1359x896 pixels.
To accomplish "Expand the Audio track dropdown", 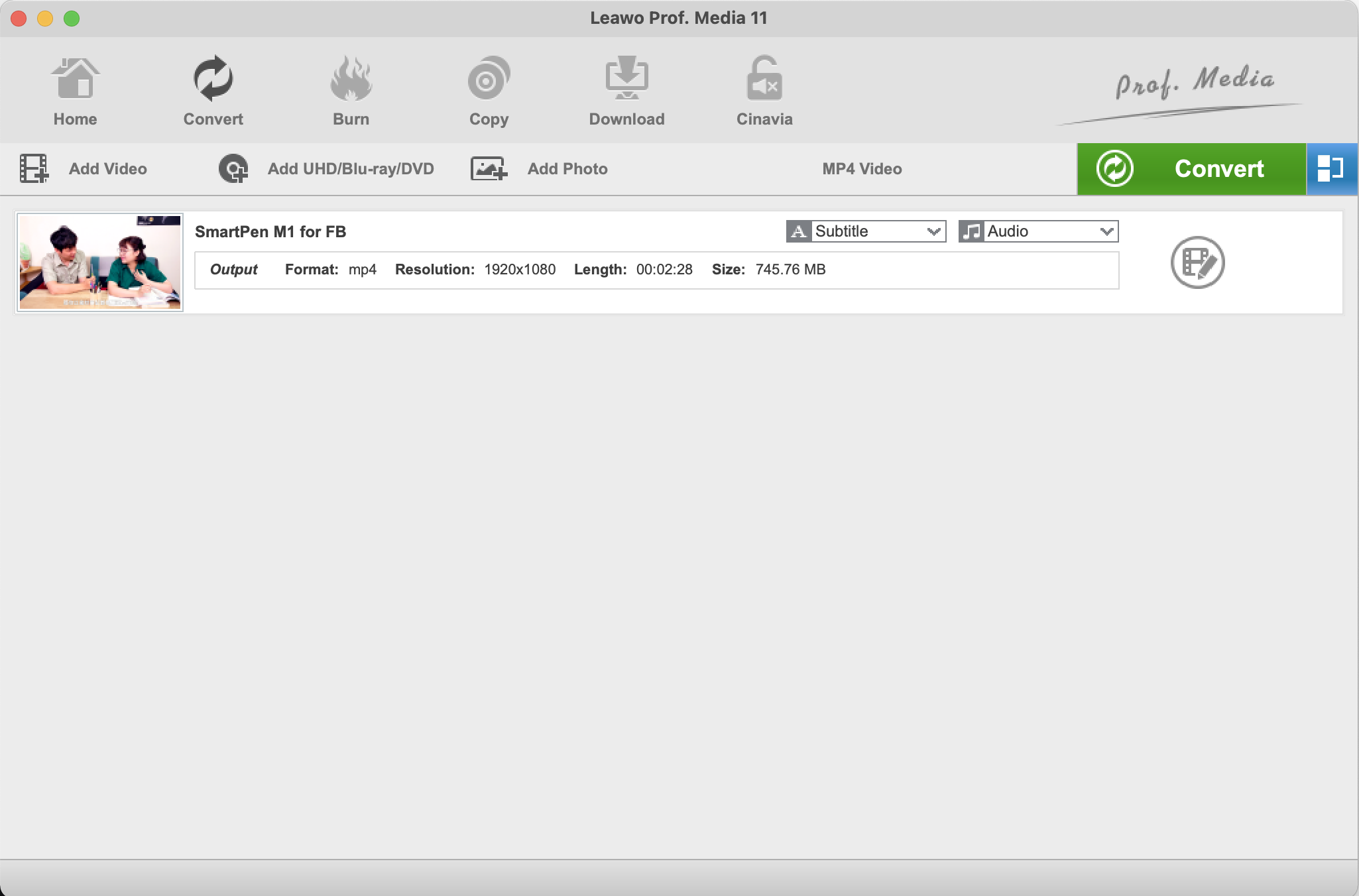I will tap(1039, 231).
